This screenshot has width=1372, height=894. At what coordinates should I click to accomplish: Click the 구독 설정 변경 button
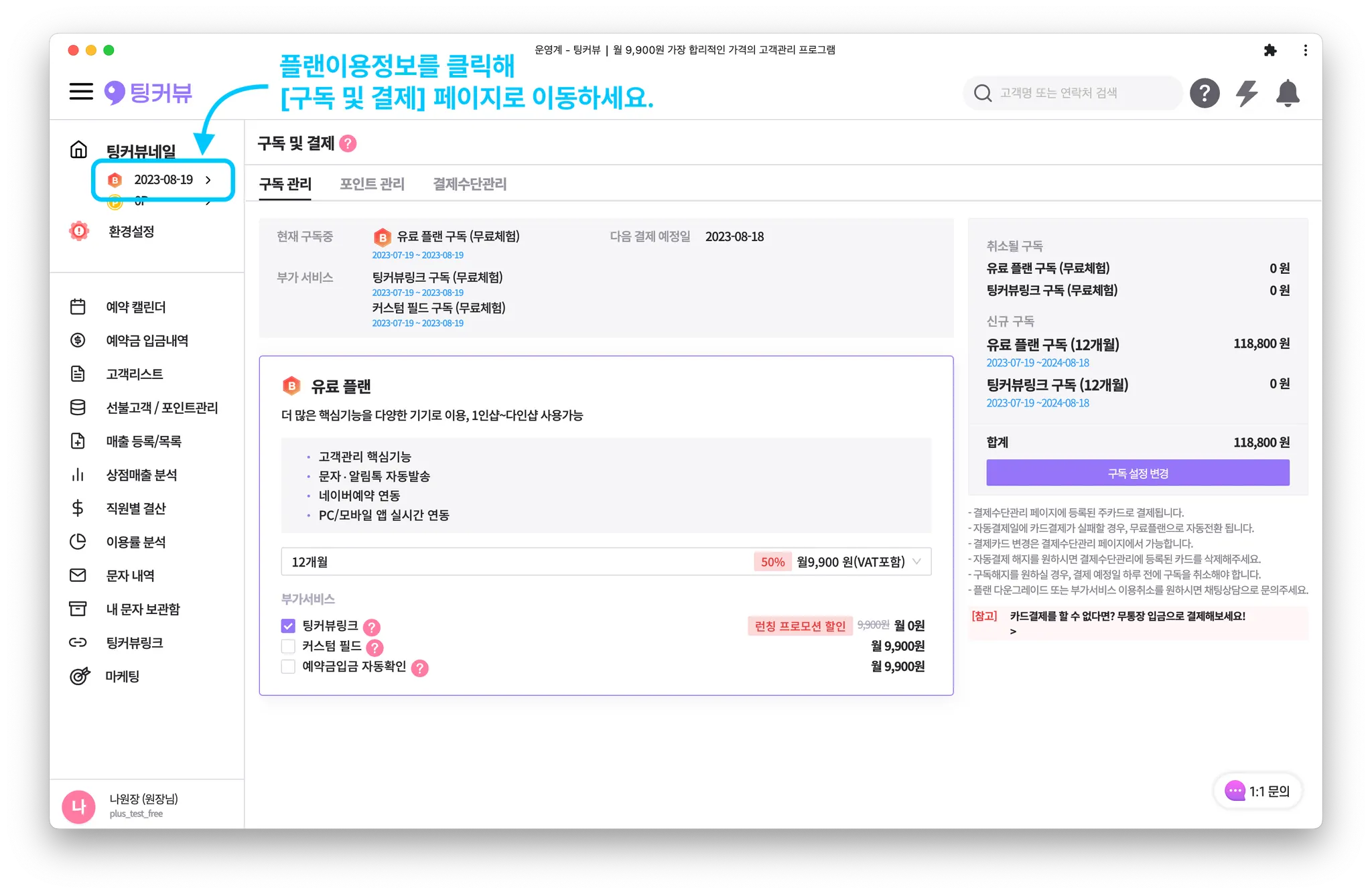(x=1137, y=473)
